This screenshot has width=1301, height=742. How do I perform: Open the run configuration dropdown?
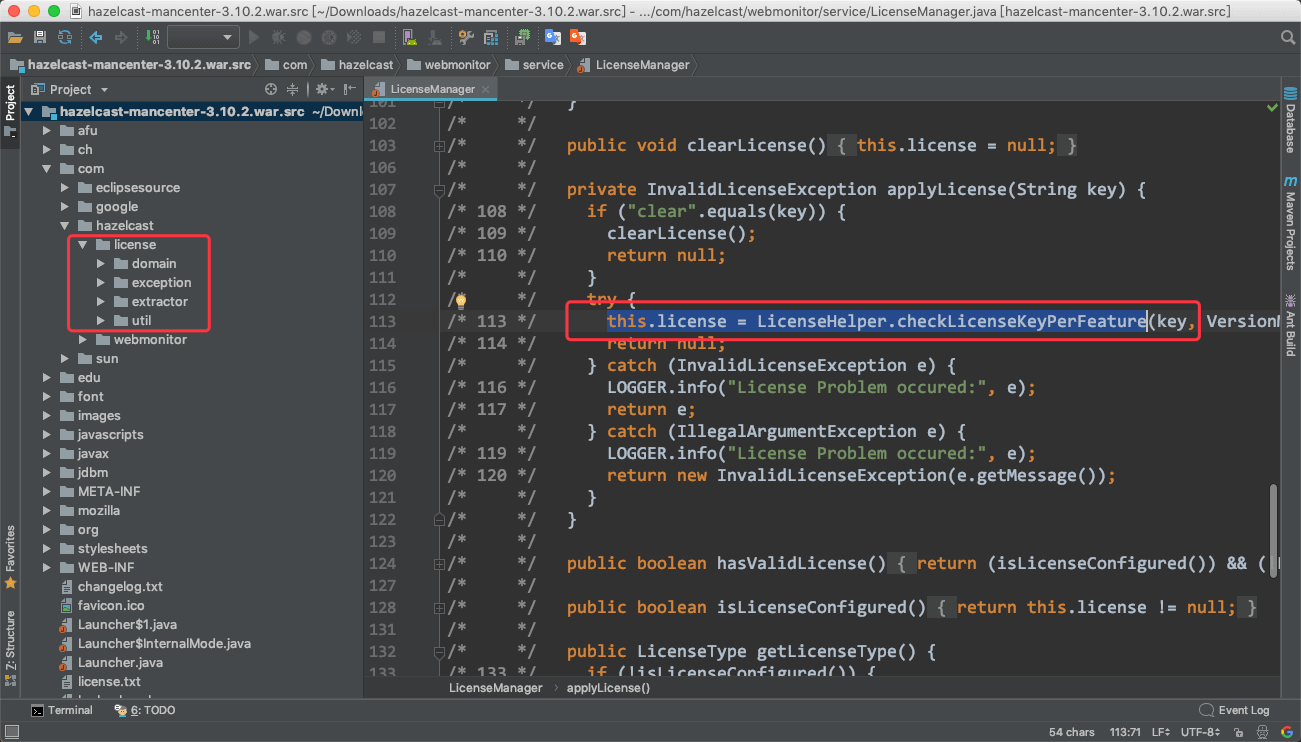(203, 37)
